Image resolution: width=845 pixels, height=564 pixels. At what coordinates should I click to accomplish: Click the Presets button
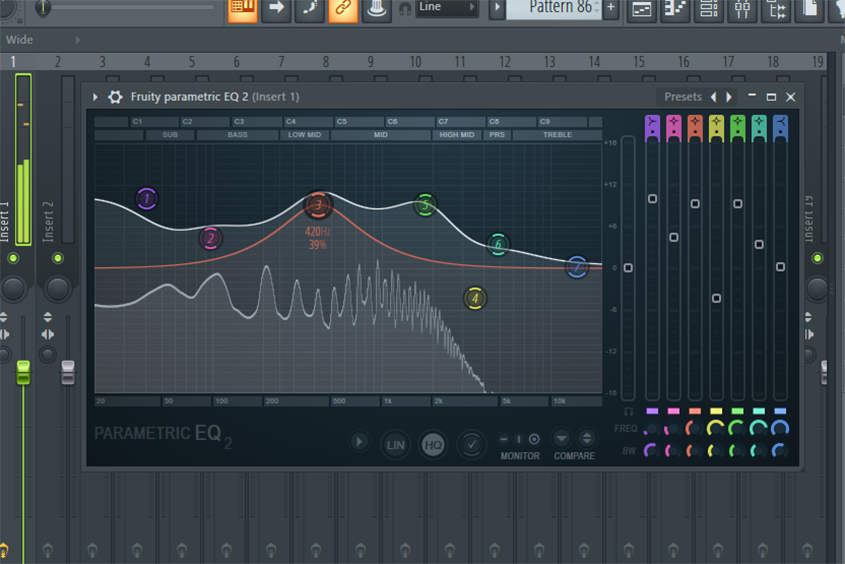pos(682,97)
